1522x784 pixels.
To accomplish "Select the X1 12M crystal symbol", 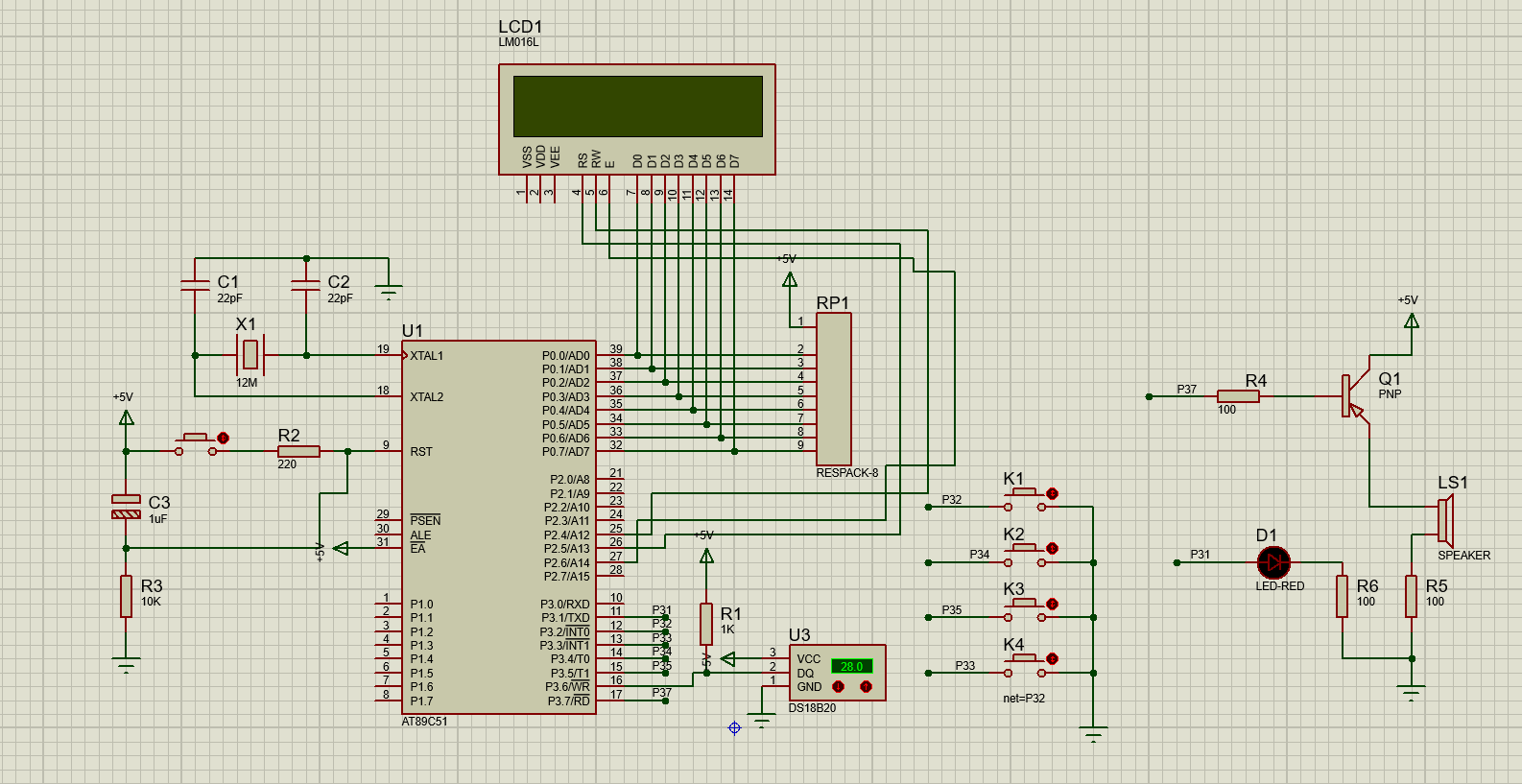I will coord(250,355).
